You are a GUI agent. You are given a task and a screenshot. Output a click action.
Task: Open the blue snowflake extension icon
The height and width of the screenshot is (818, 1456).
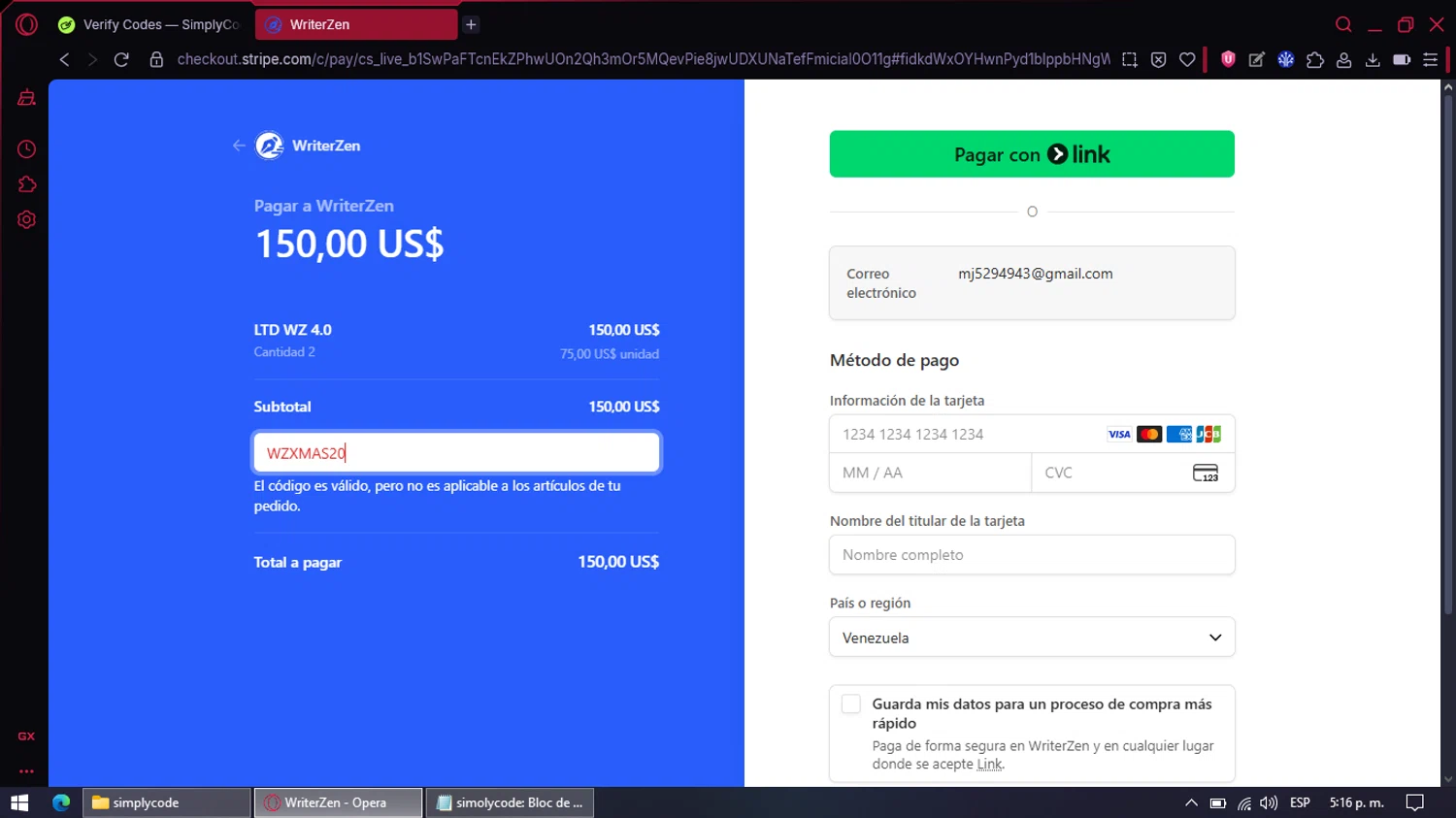[x=1286, y=59]
